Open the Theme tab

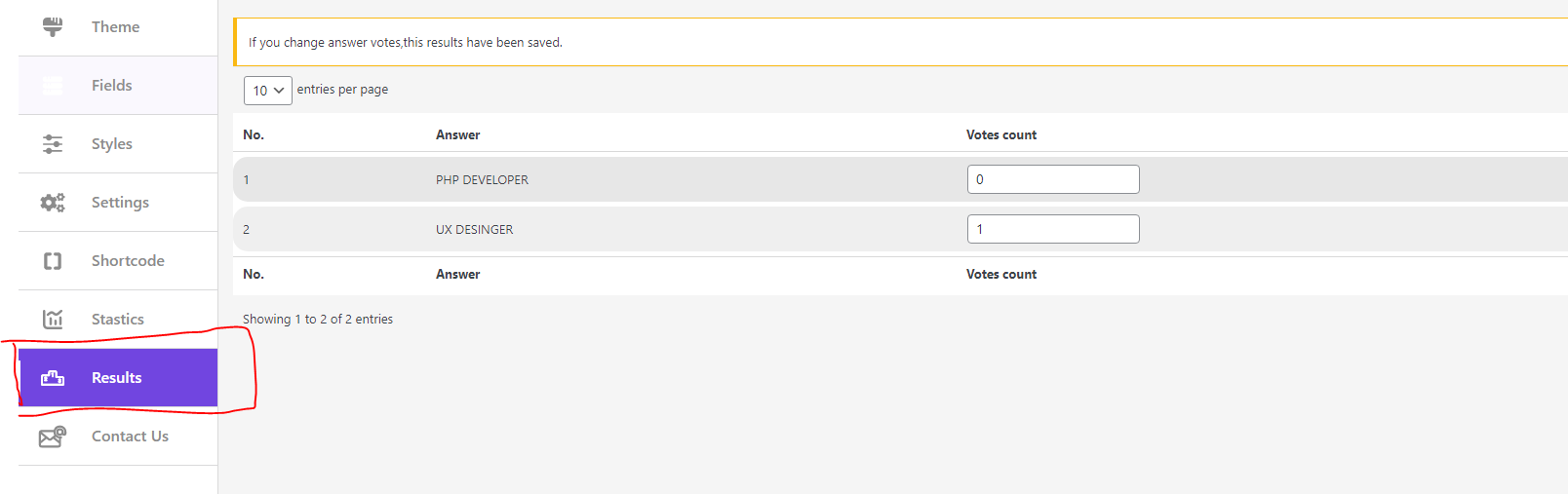point(115,27)
